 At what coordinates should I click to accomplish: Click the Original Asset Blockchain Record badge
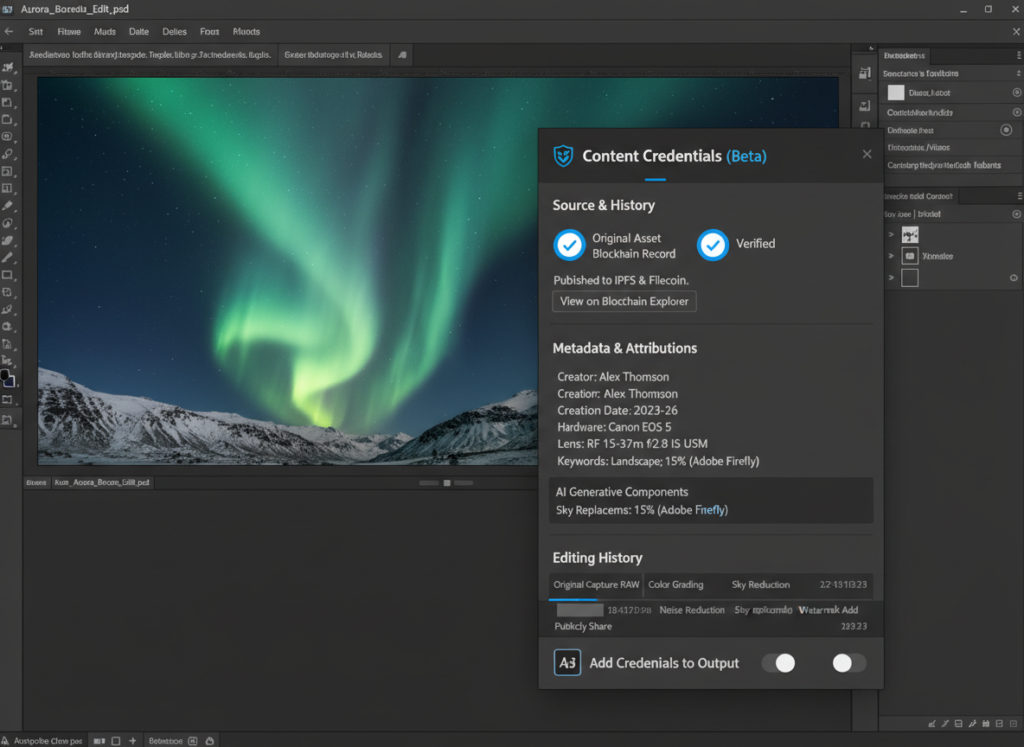(567, 243)
